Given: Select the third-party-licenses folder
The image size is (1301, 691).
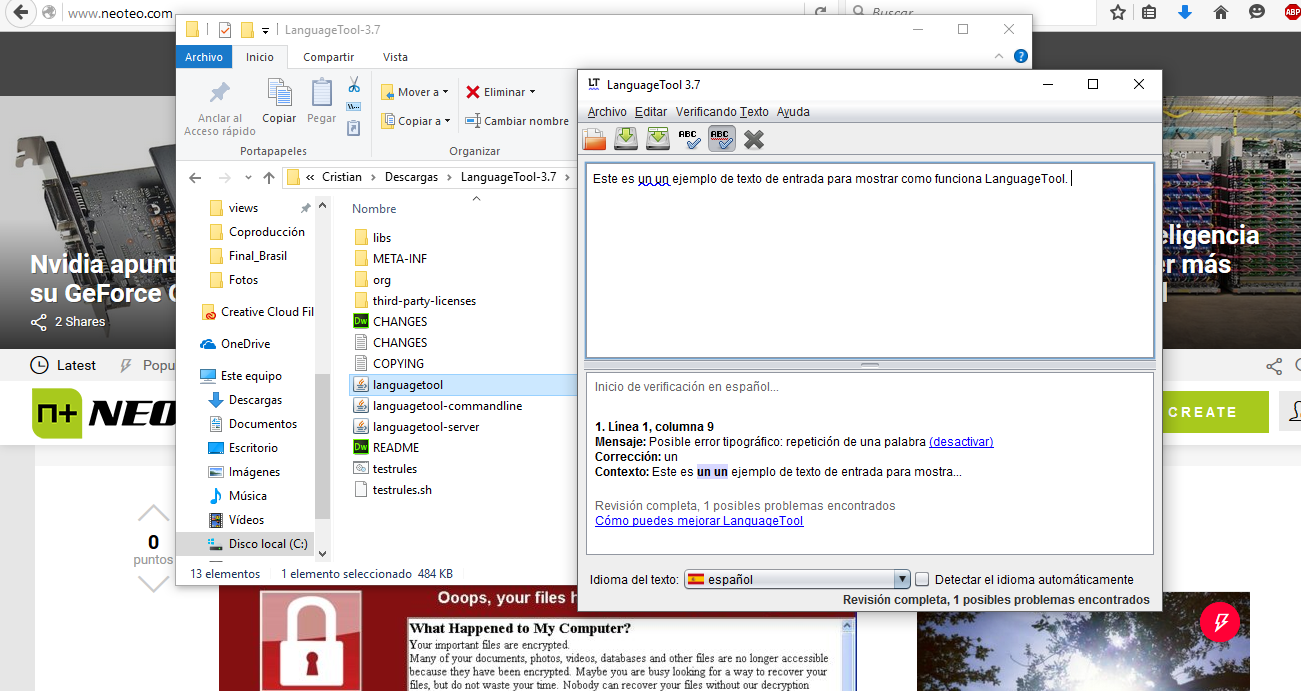Looking at the screenshot, I should (x=424, y=301).
